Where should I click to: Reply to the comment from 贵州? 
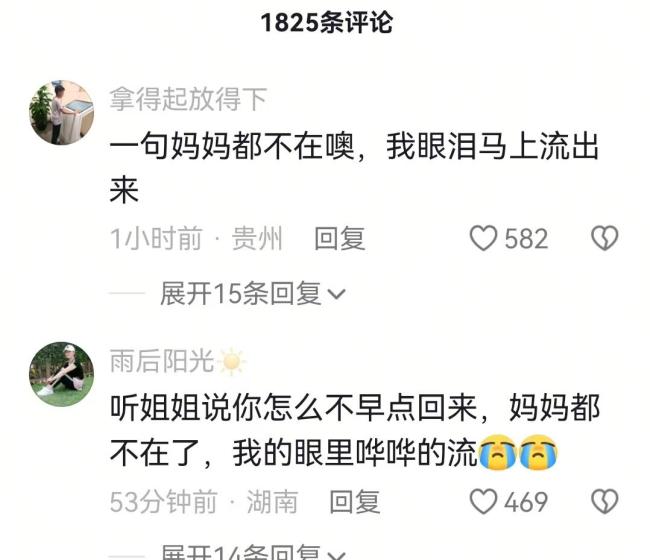tap(340, 239)
